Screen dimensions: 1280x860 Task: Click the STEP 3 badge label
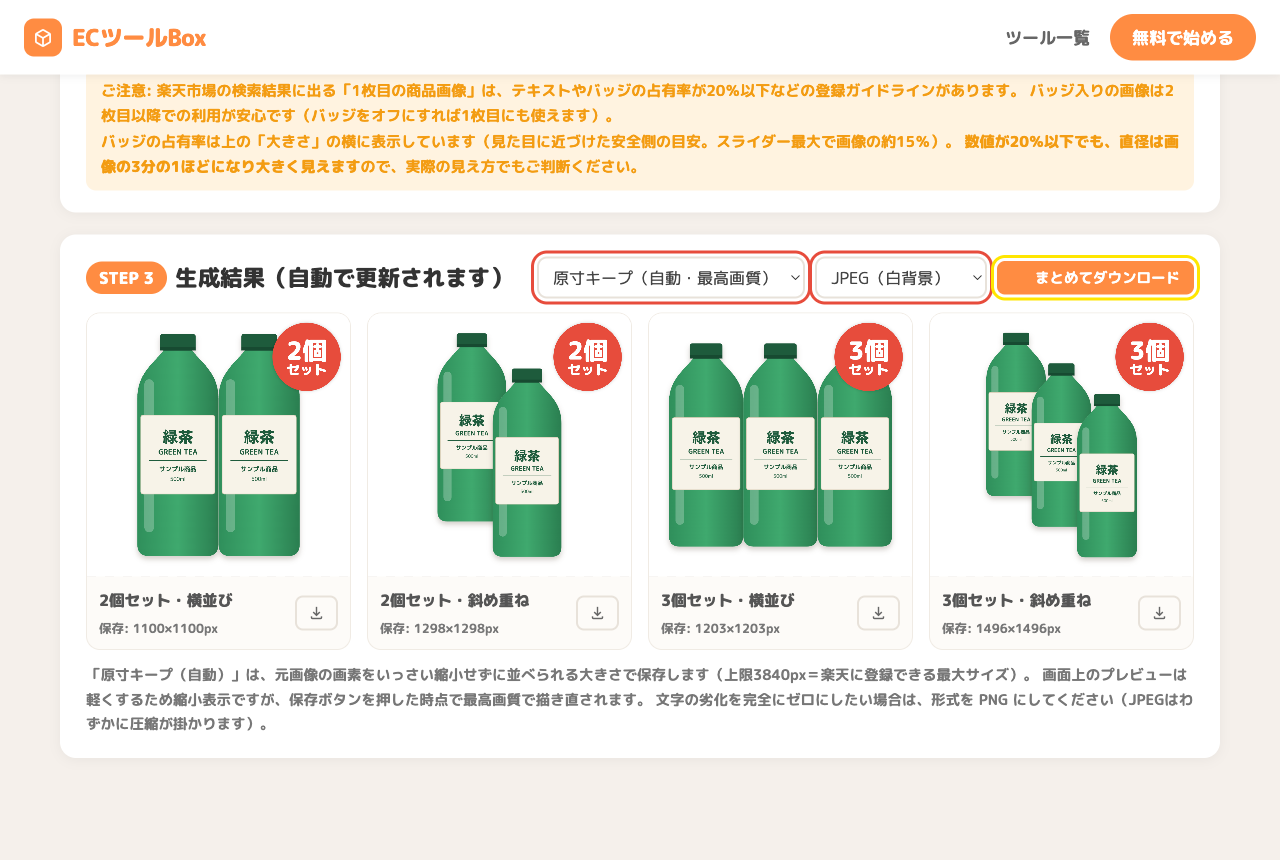tap(126, 278)
